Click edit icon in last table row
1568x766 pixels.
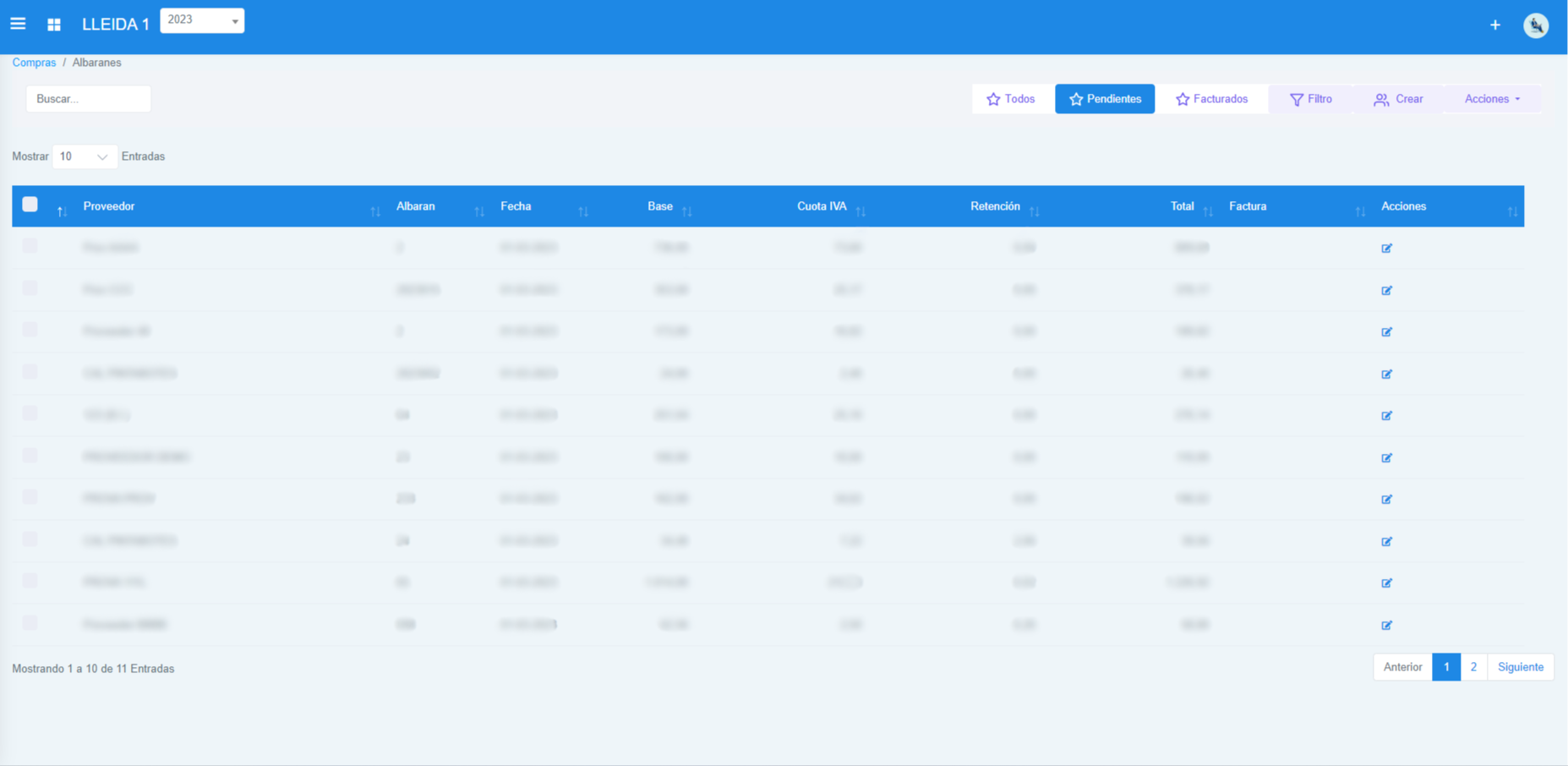[x=1386, y=626]
